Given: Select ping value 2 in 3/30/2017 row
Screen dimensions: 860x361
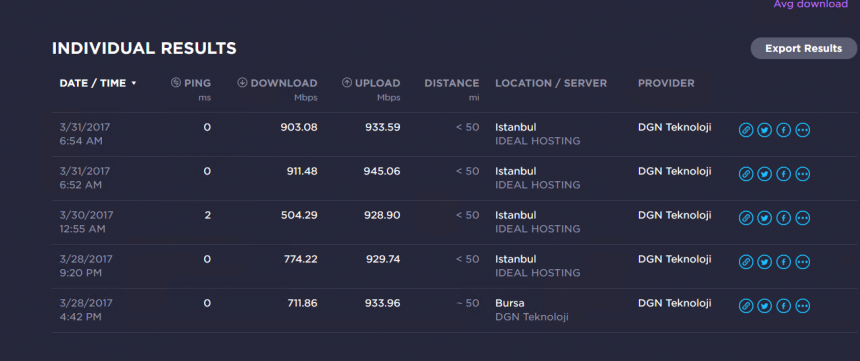Looking at the screenshot, I should pos(207,215).
